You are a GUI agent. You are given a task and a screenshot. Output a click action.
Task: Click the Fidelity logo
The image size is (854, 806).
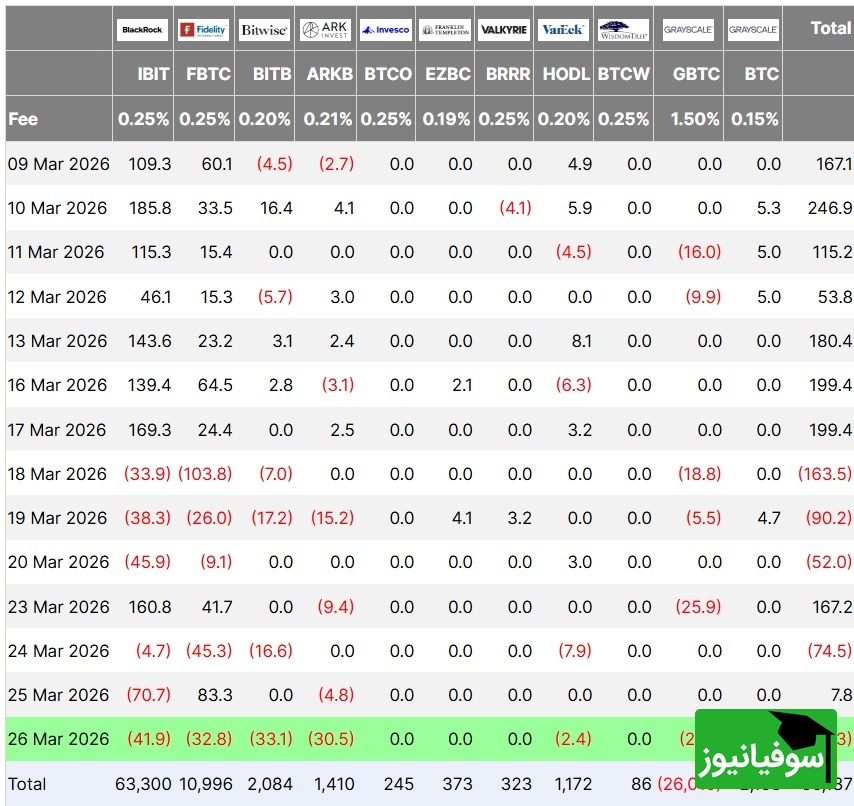pyautogui.click(x=204, y=30)
